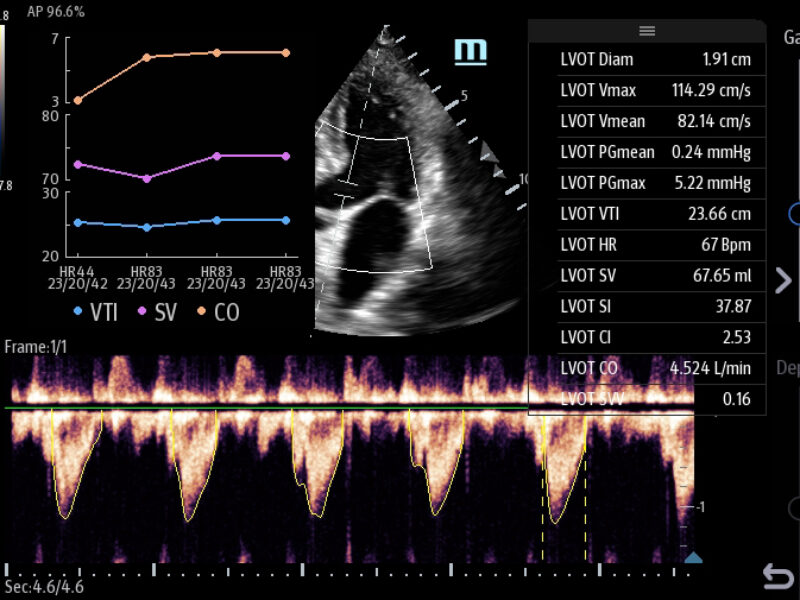The image size is (800, 600).
Task: Click the first CO data point on orange trend
Action: (x=78, y=100)
